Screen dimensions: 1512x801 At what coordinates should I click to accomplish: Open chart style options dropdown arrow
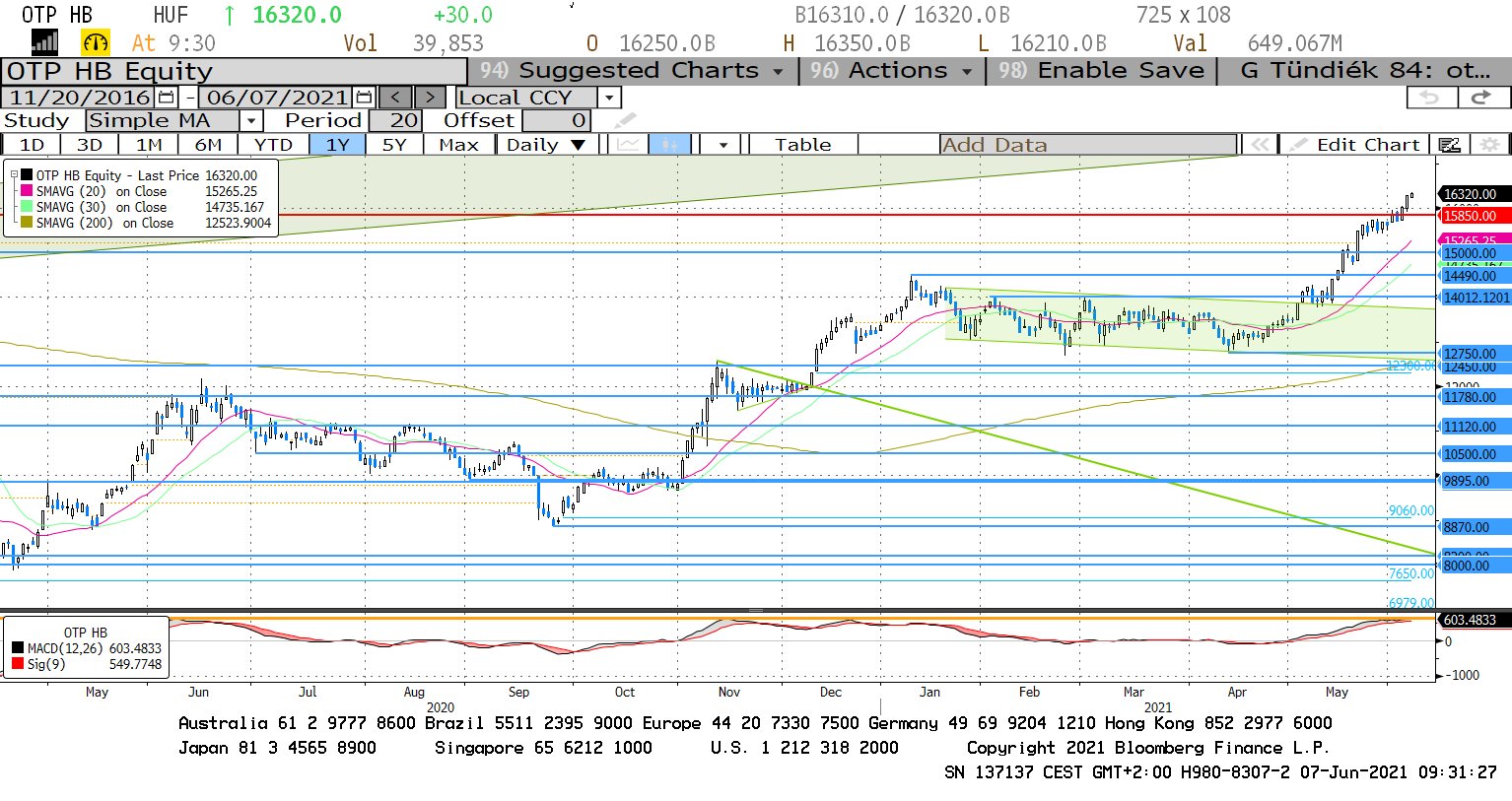pos(723,145)
